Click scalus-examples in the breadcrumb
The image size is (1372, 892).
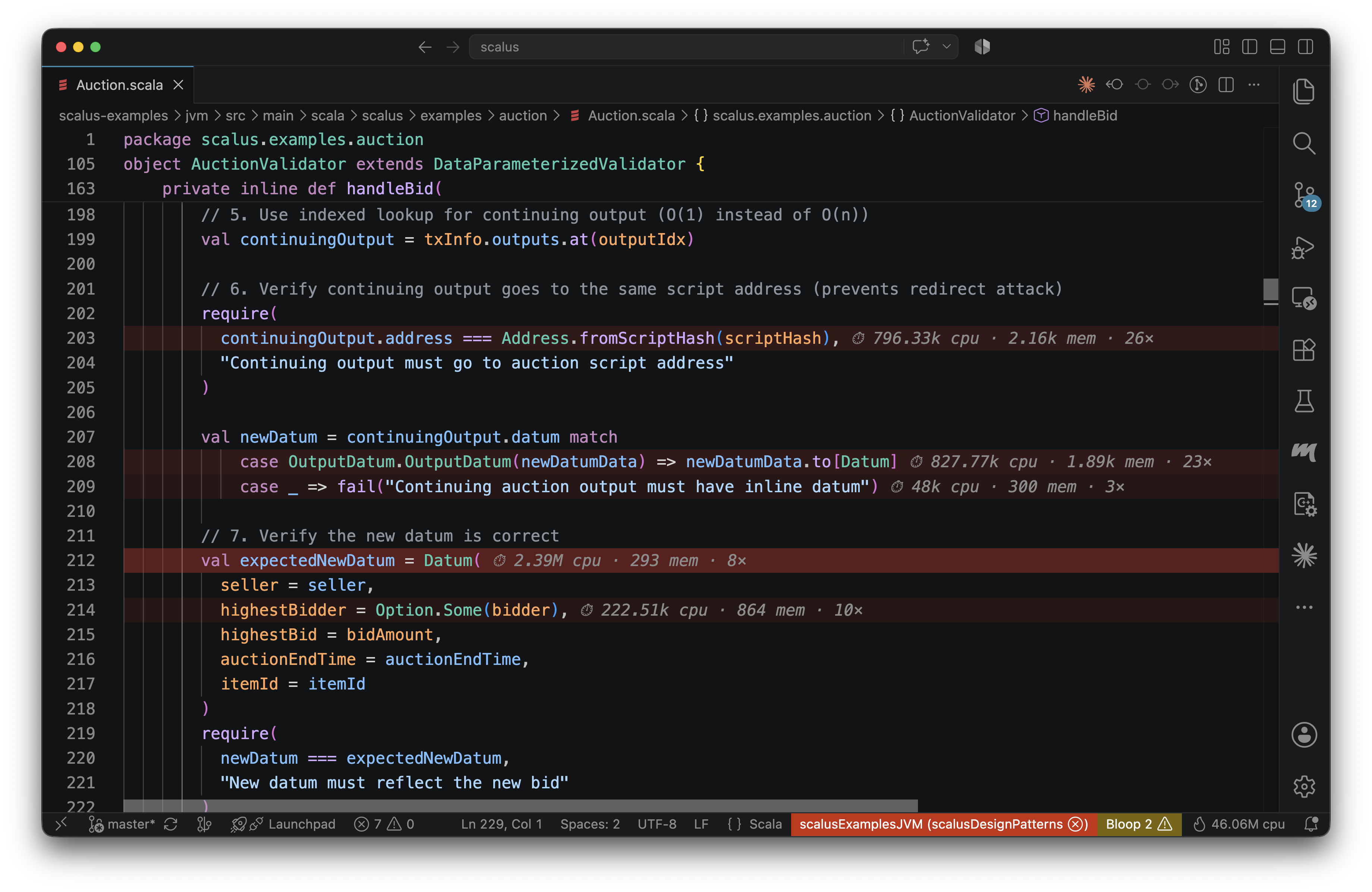[114, 115]
